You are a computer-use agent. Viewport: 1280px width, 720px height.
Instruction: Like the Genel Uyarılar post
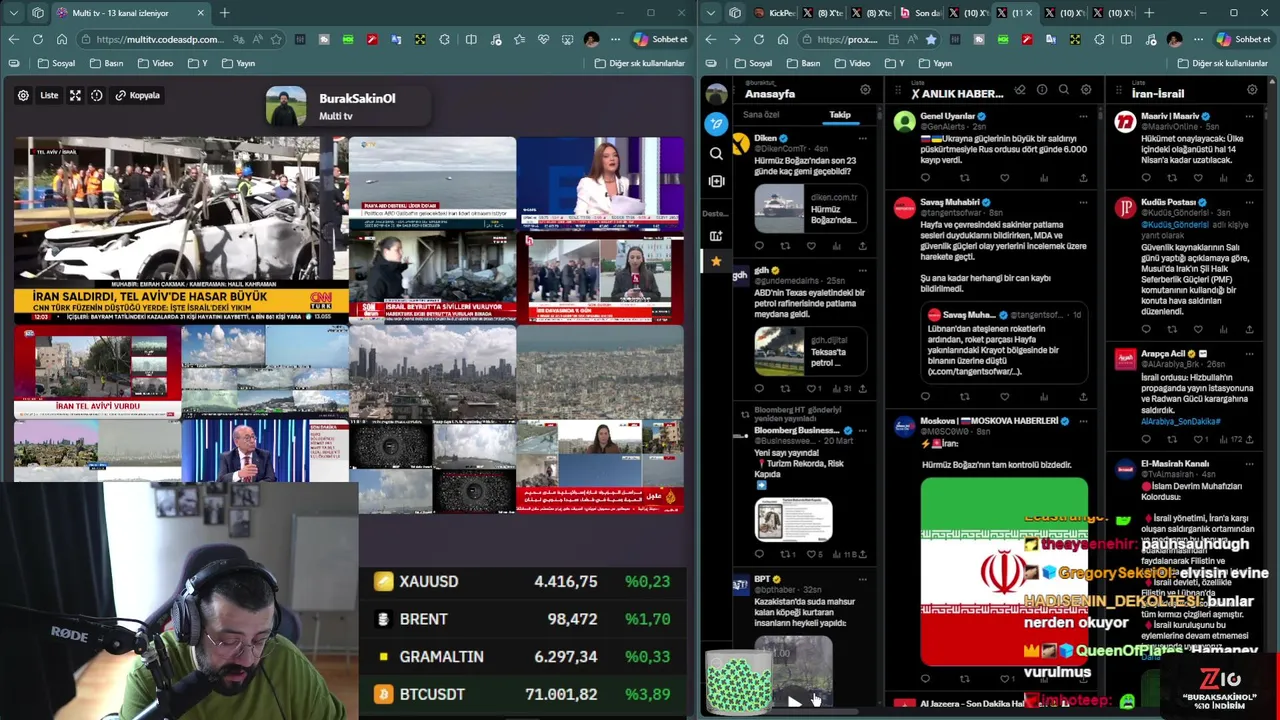pos(1004,178)
